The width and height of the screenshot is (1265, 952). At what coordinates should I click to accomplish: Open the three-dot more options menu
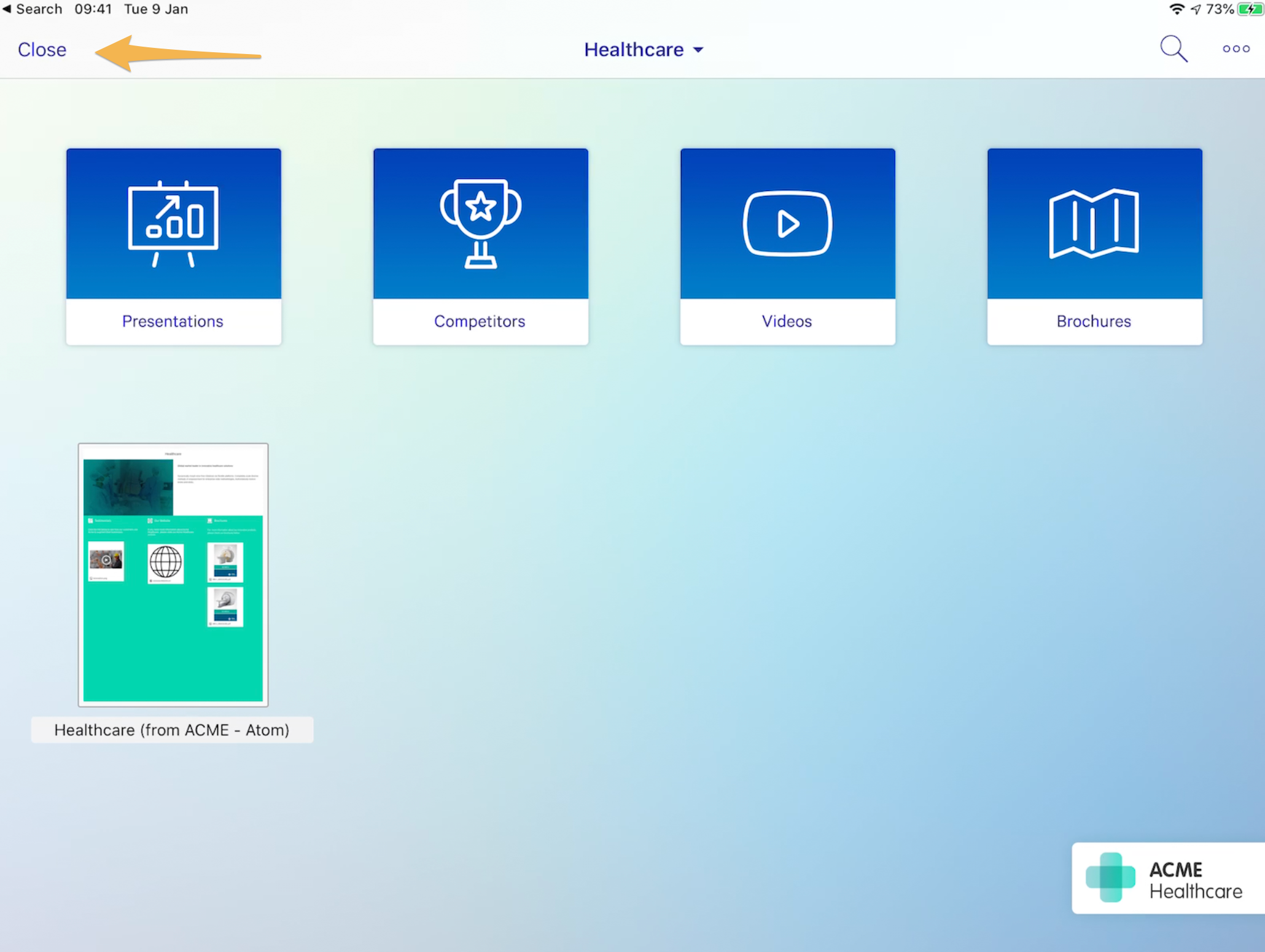(1236, 49)
